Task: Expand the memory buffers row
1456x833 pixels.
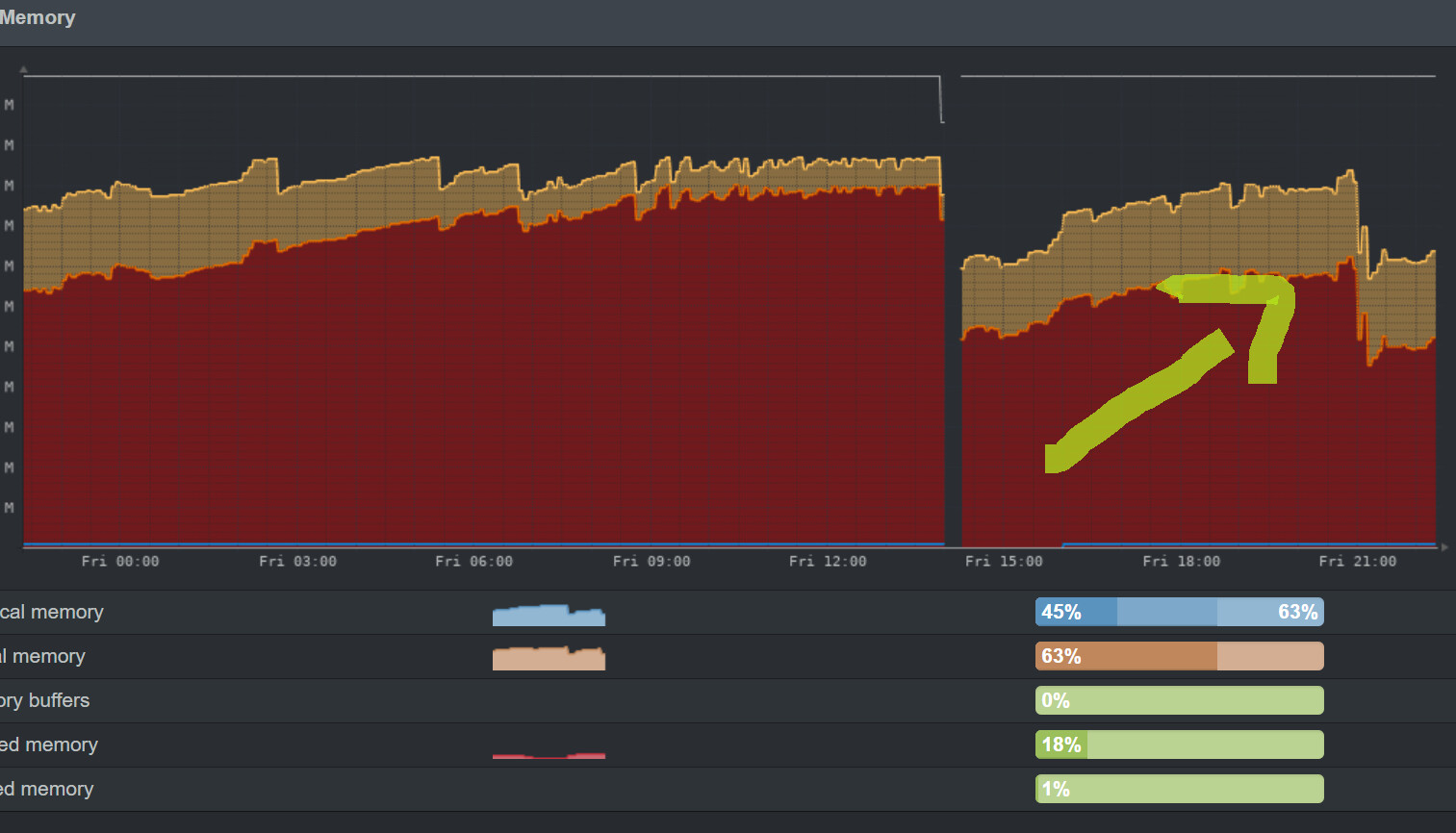Action: pyautogui.click(x=45, y=700)
